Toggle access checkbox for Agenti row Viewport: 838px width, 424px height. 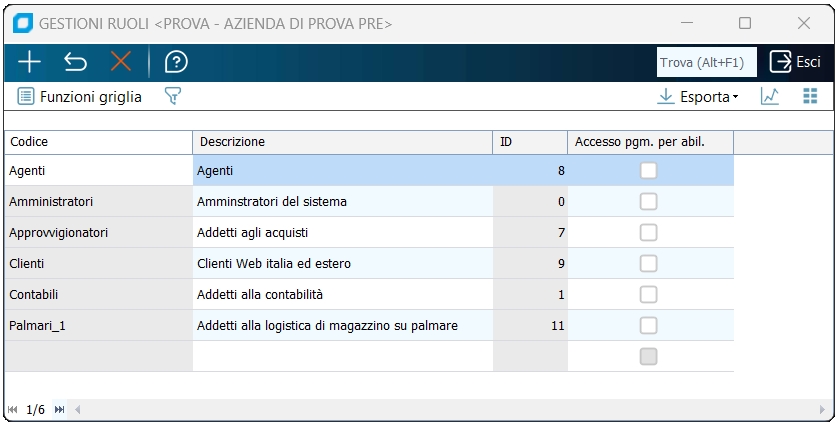pos(649,171)
